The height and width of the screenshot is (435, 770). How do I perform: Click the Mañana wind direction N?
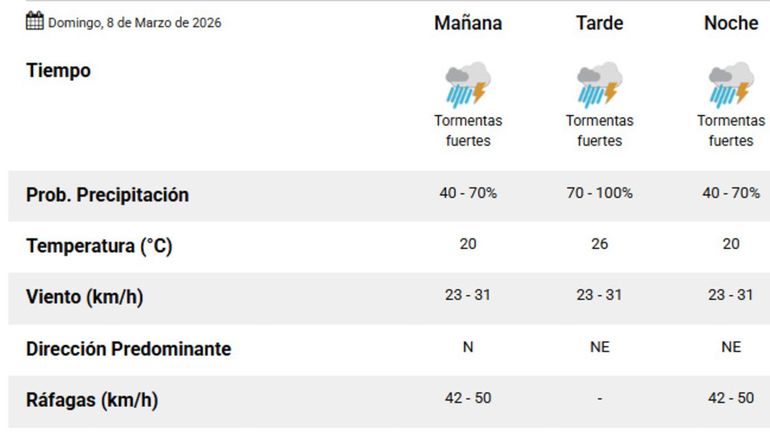click(468, 347)
